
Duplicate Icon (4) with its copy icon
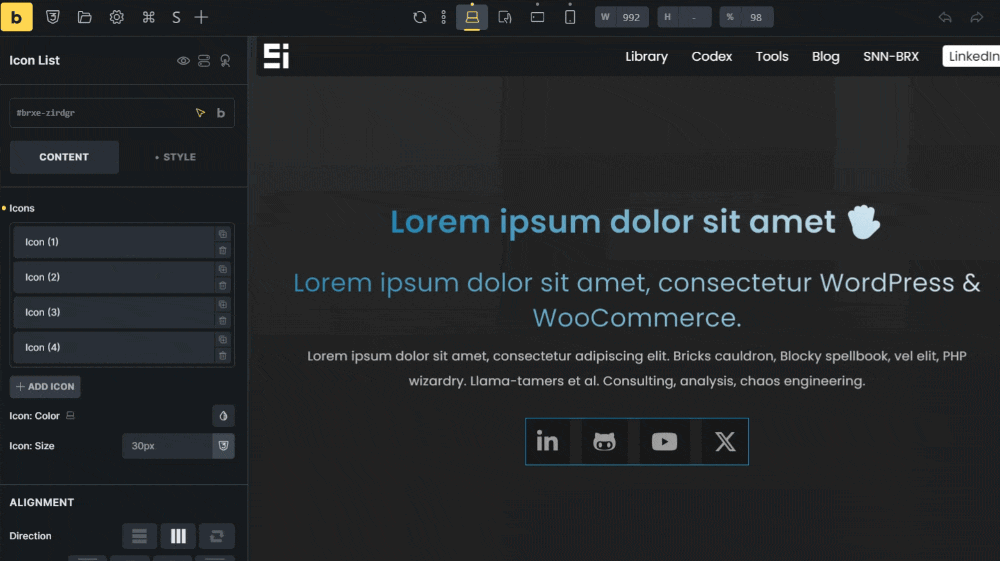point(223,339)
